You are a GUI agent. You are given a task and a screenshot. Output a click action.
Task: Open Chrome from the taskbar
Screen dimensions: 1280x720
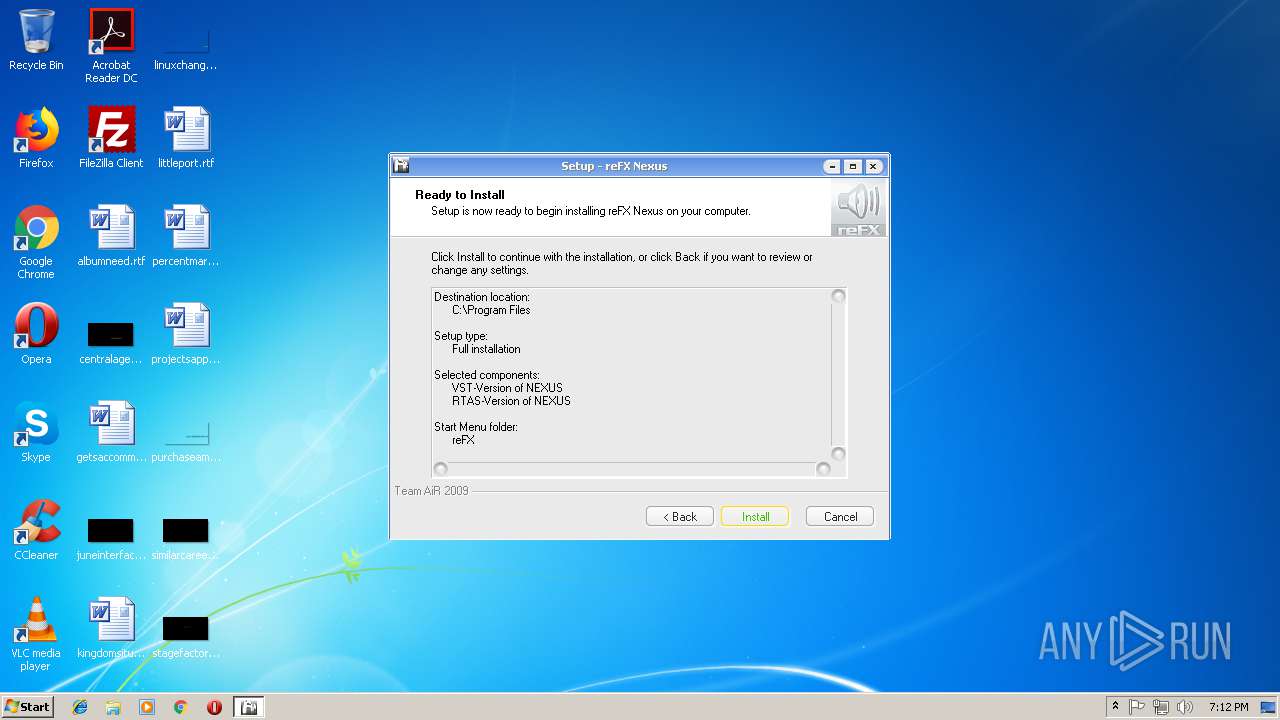point(180,707)
